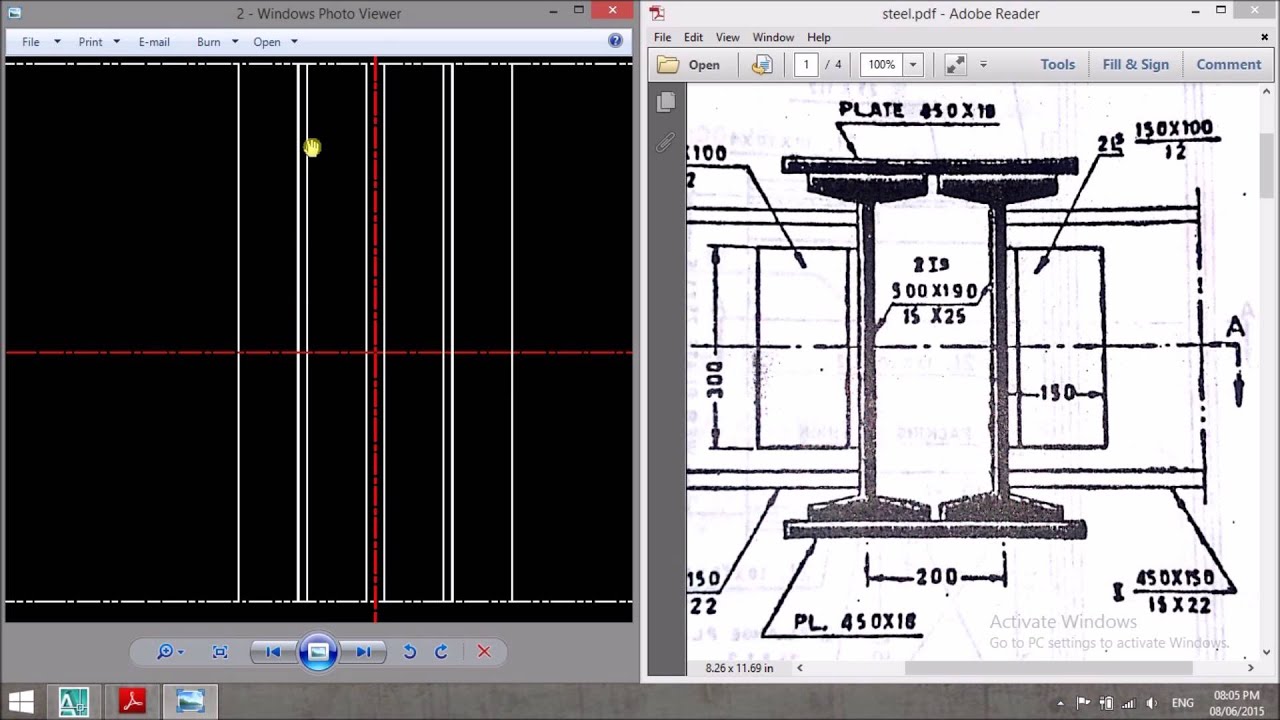Open the zoom magnifier in Photo Viewer
This screenshot has height=720, width=1280.
tap(169, 652)
